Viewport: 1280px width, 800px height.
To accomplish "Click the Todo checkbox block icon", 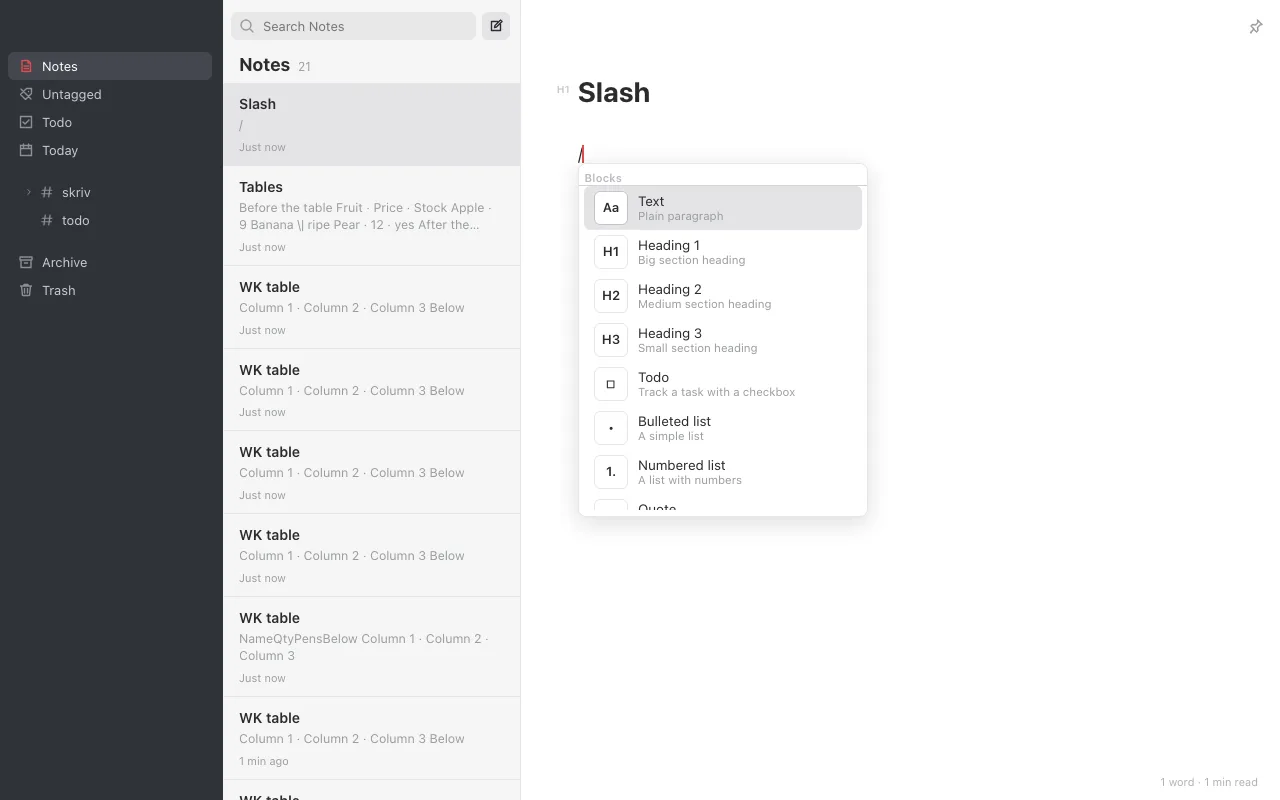I will [x=611, y=384].
